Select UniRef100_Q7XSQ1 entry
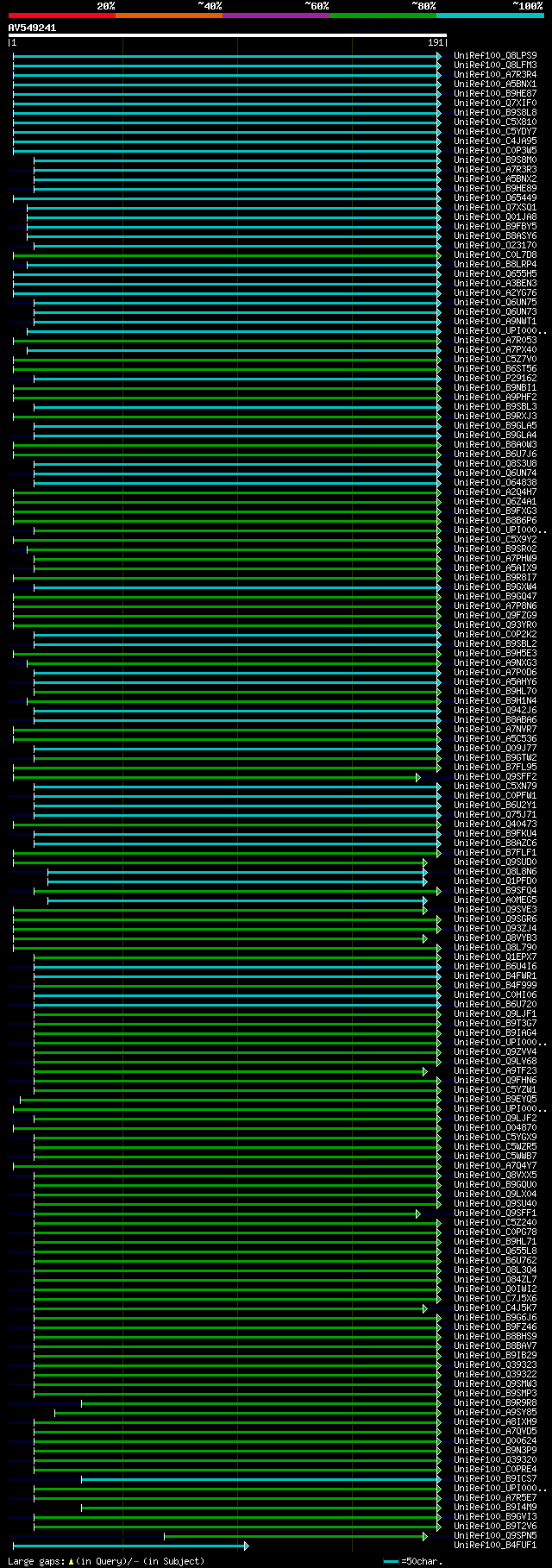This screenshot has width=552, height=1568. [x=495, y=208]
